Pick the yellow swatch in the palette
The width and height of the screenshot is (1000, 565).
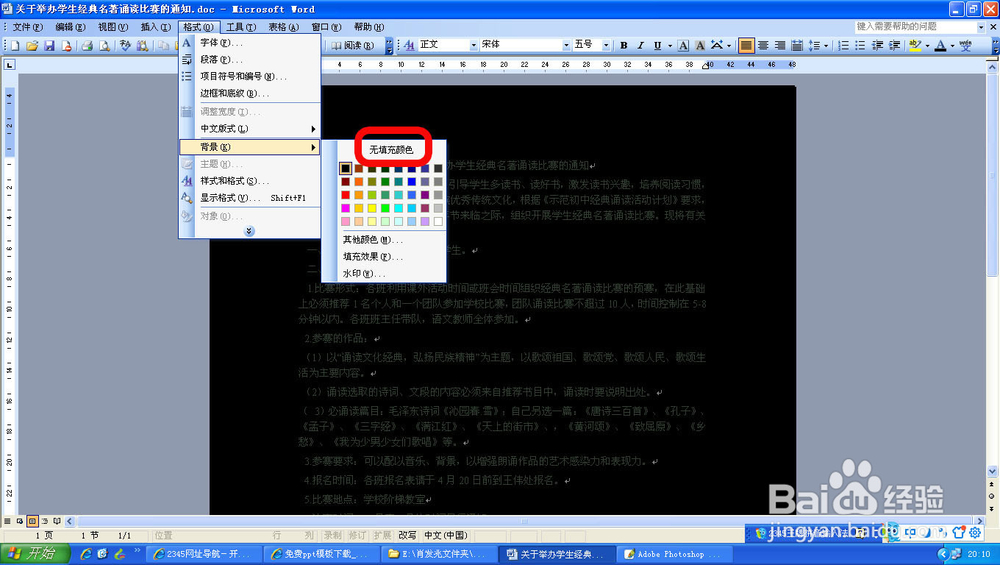click(372, 208)
